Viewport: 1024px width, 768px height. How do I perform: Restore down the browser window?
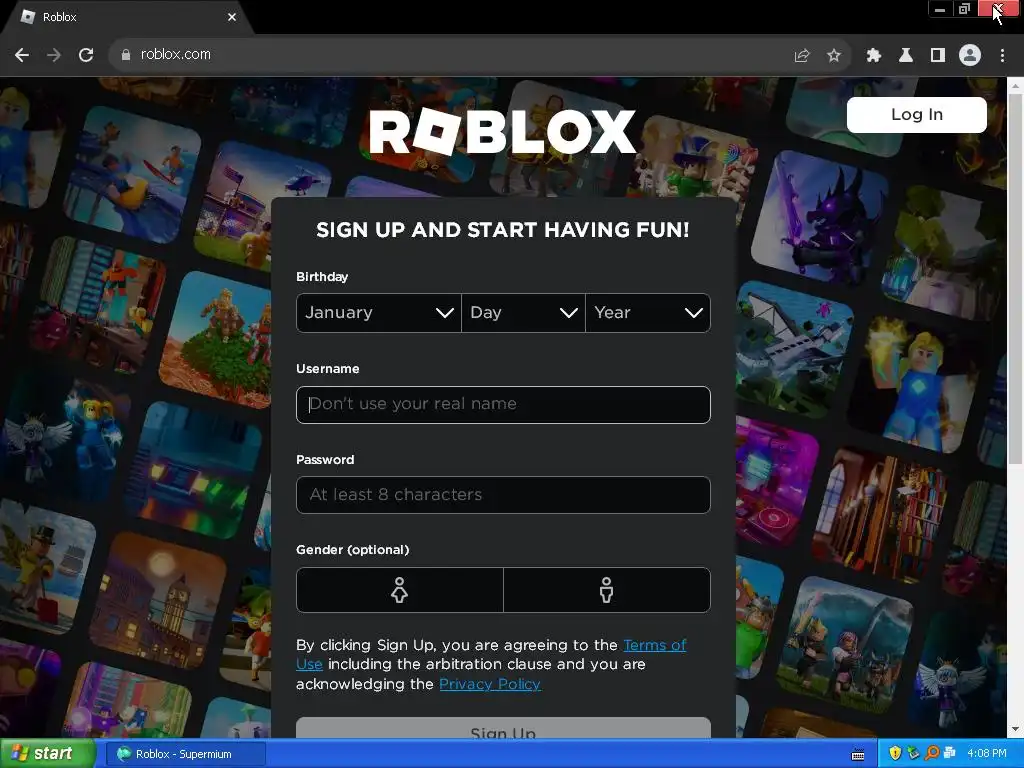[965, 9]
